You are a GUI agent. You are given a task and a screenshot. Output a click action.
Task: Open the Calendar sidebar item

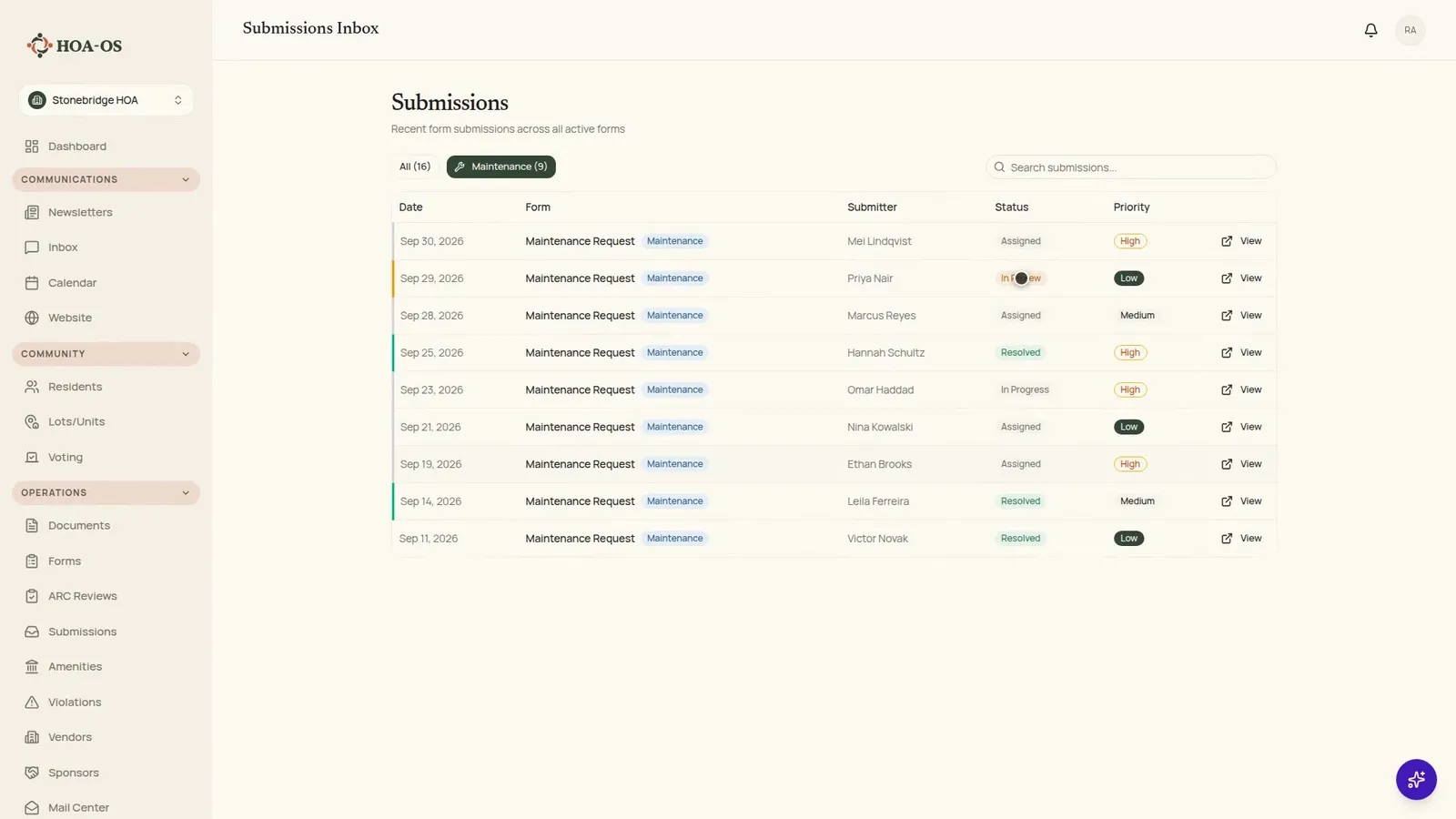tap(106, 283)
